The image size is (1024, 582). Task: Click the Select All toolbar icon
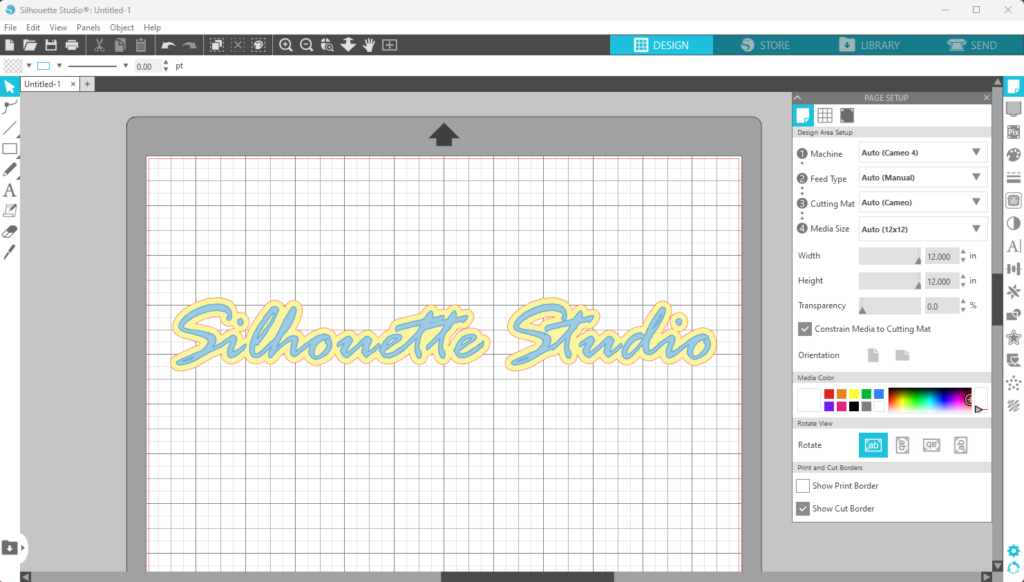click(217, 45)
